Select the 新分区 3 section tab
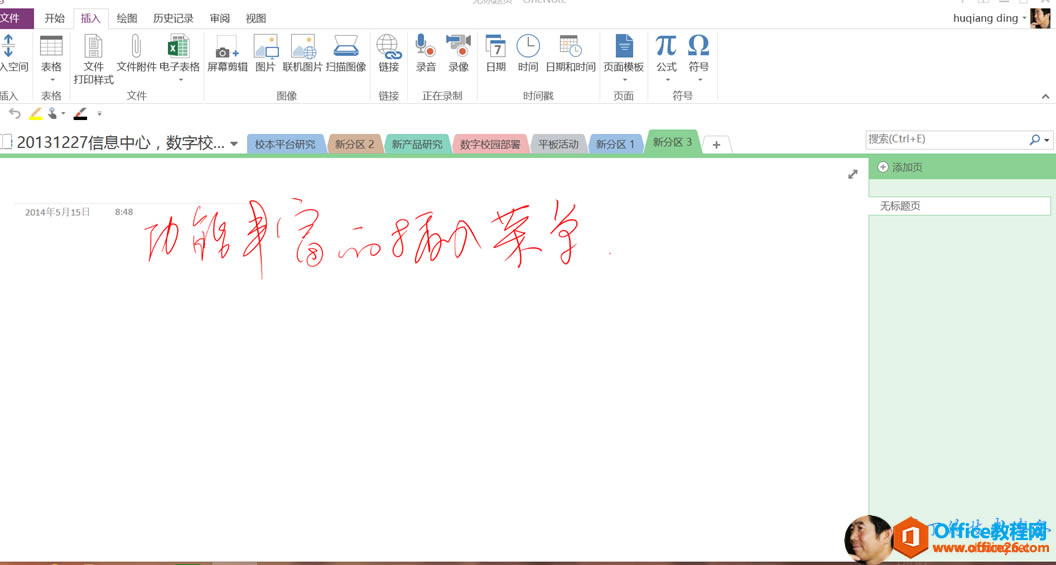This screenshot has width=1056, height=565. click(672, 142)
